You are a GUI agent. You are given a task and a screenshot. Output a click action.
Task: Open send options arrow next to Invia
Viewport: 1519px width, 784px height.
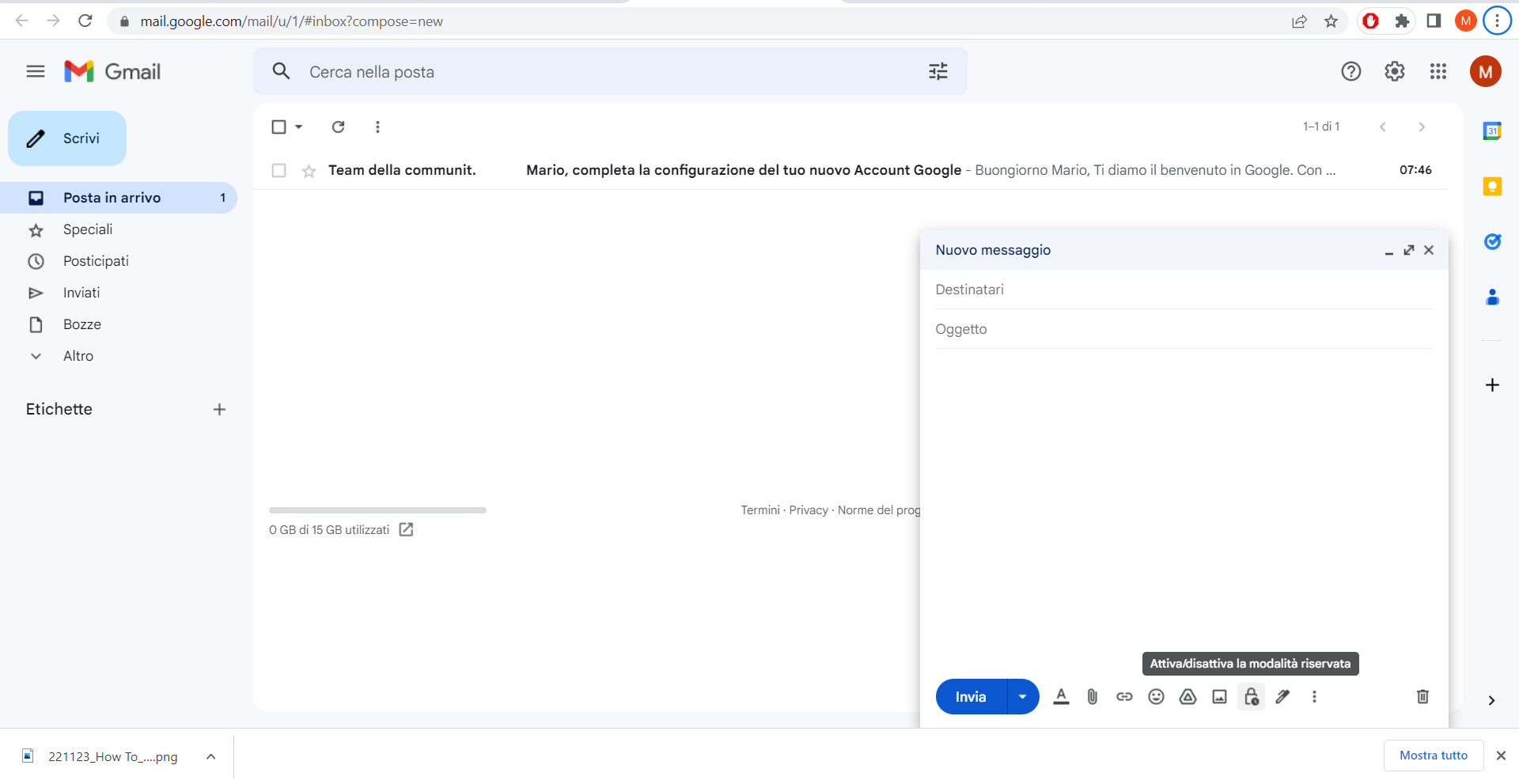pos(1022,697)
